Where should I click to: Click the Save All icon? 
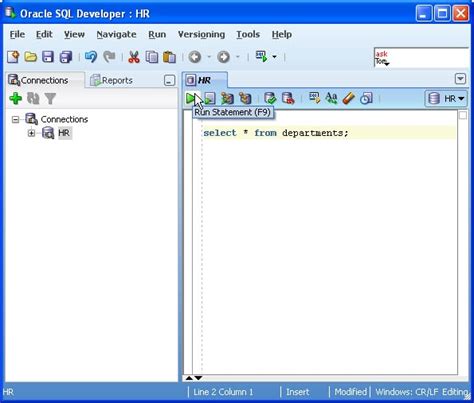click(66, 57)
